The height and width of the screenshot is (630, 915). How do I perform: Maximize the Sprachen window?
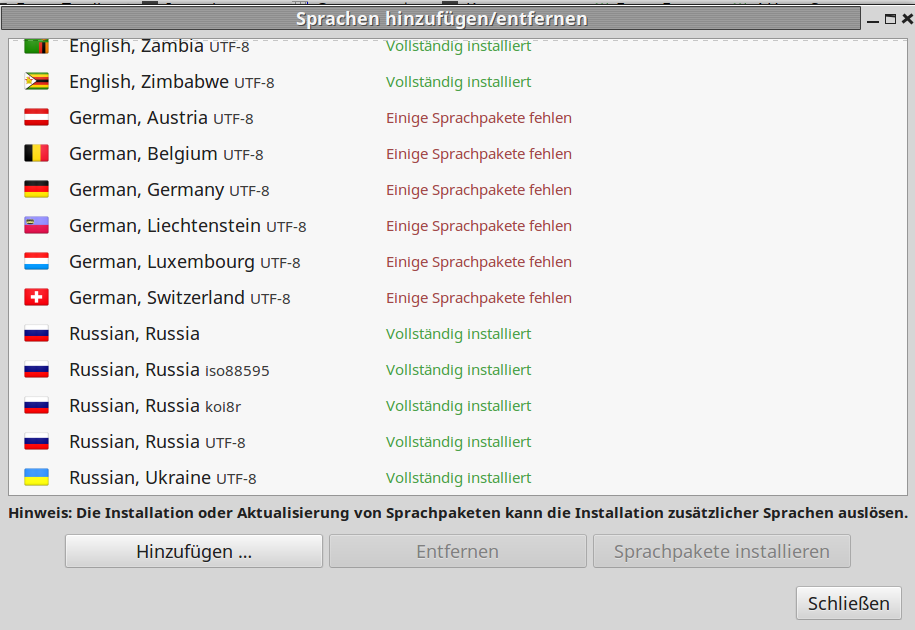point(890,19)
